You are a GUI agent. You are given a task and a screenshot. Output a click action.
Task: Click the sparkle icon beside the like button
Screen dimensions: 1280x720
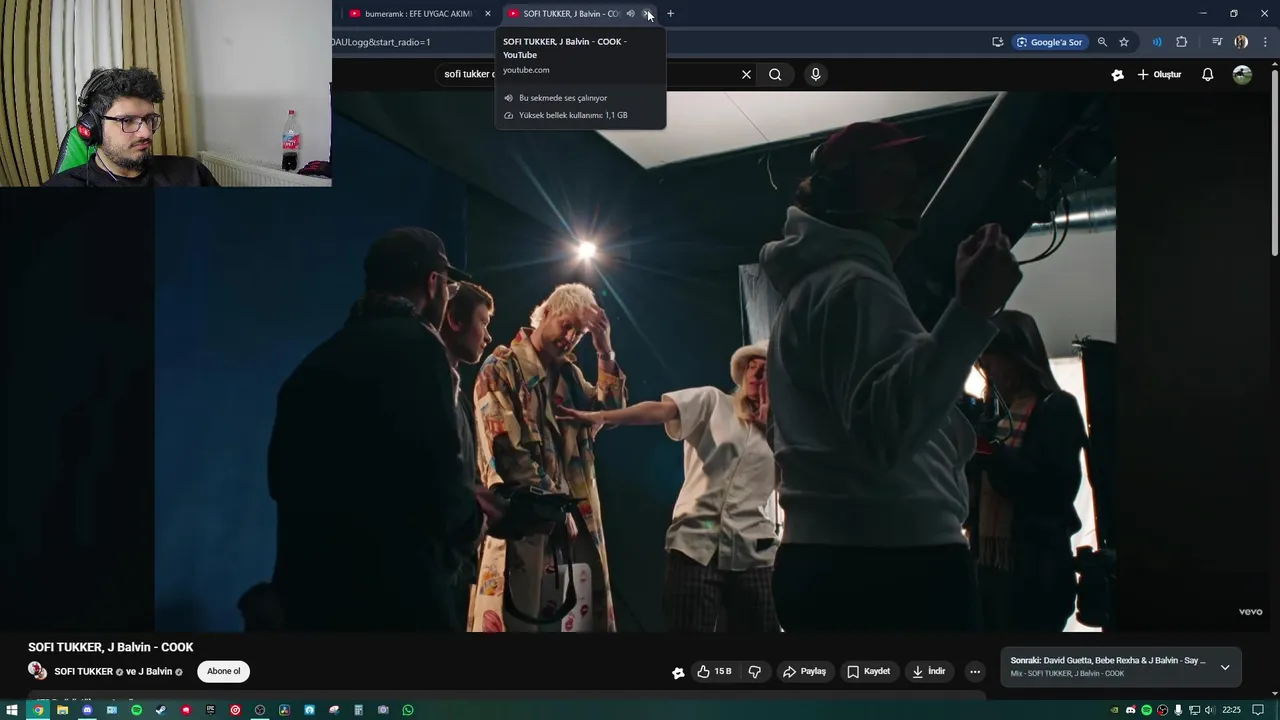coord(678,672)
